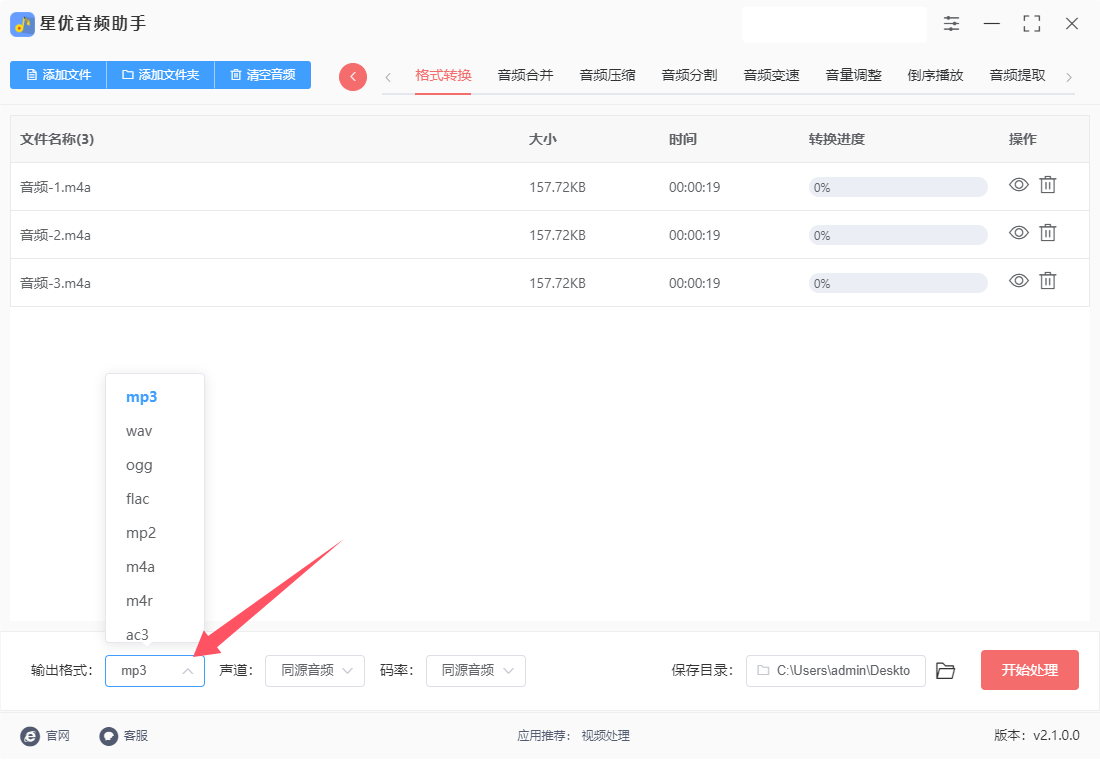
Task: Open 官网 website icon
Action: tap(30, 735)
